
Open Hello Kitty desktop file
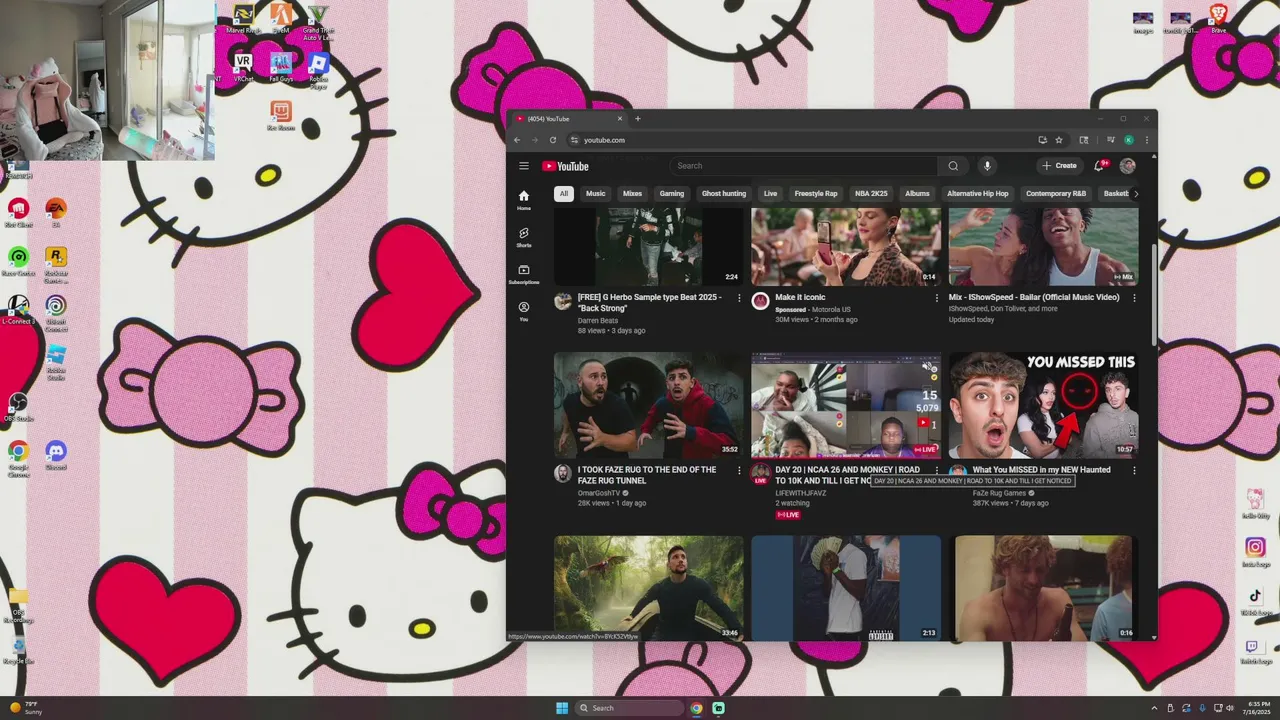point(1255,503)
